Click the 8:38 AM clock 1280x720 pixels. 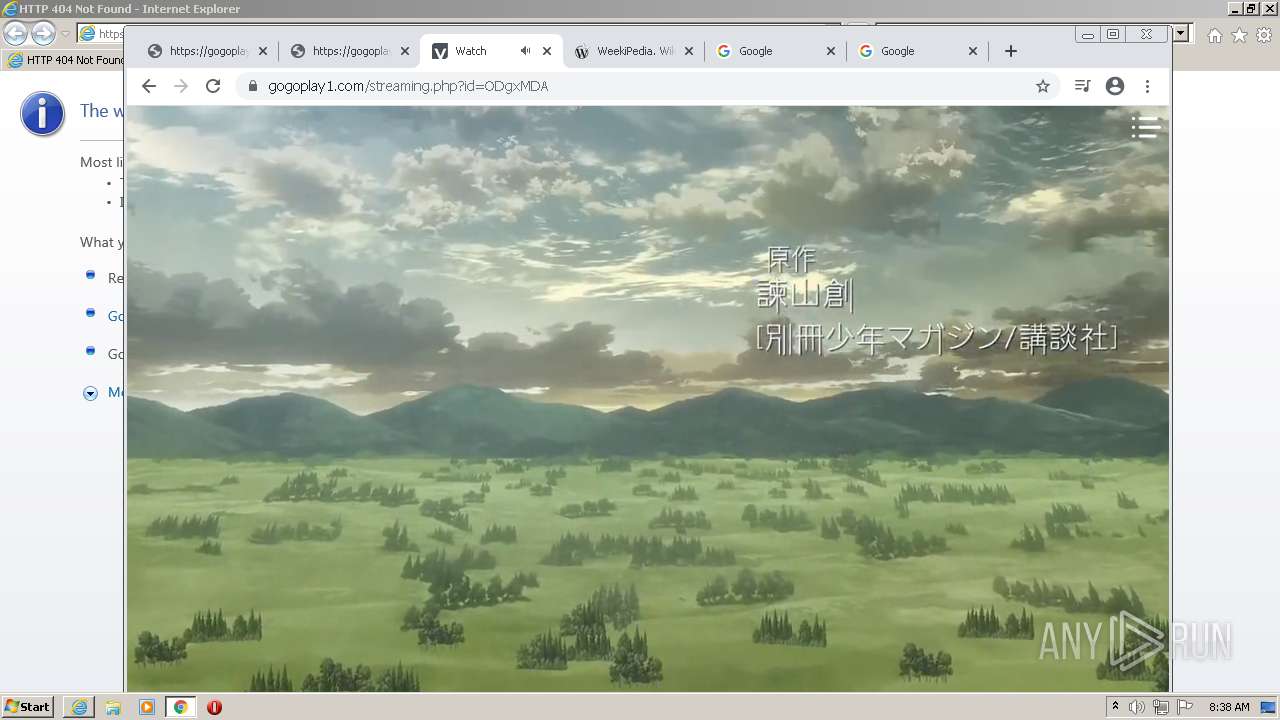(x=1229, y=707)
